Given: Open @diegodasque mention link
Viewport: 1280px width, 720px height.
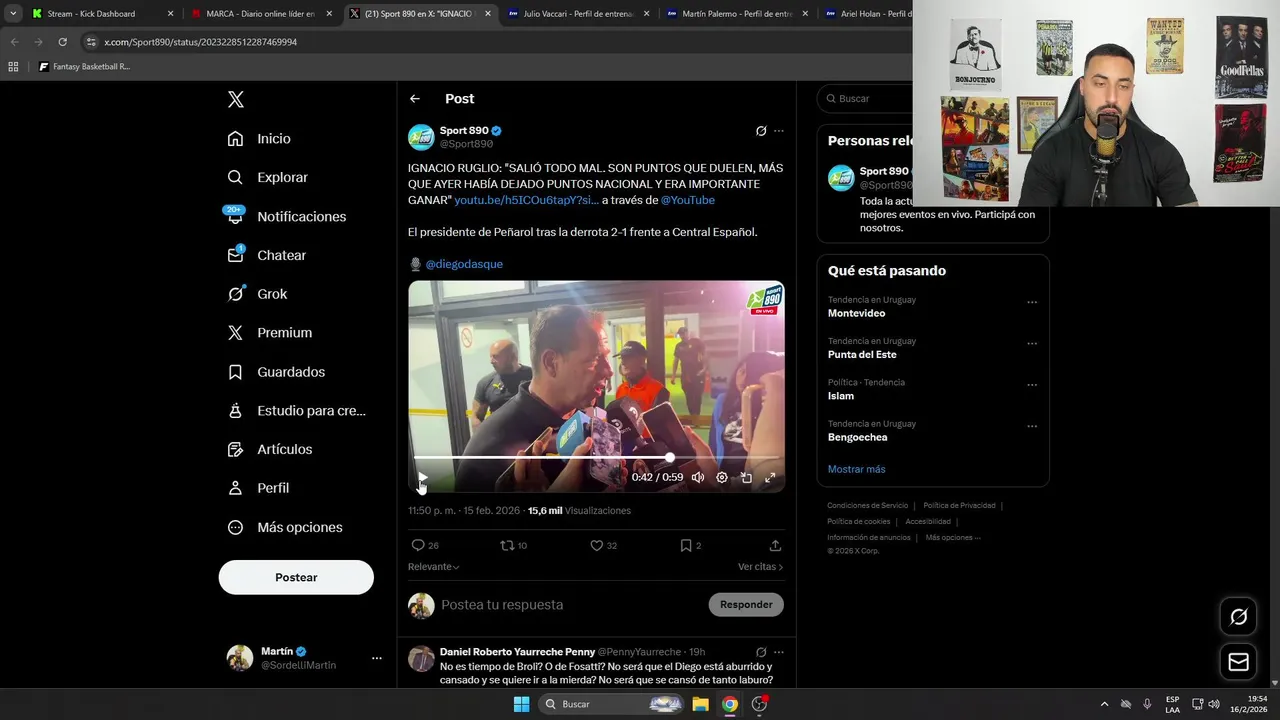Looking at the screenshot, I should (x=464, y=264).
